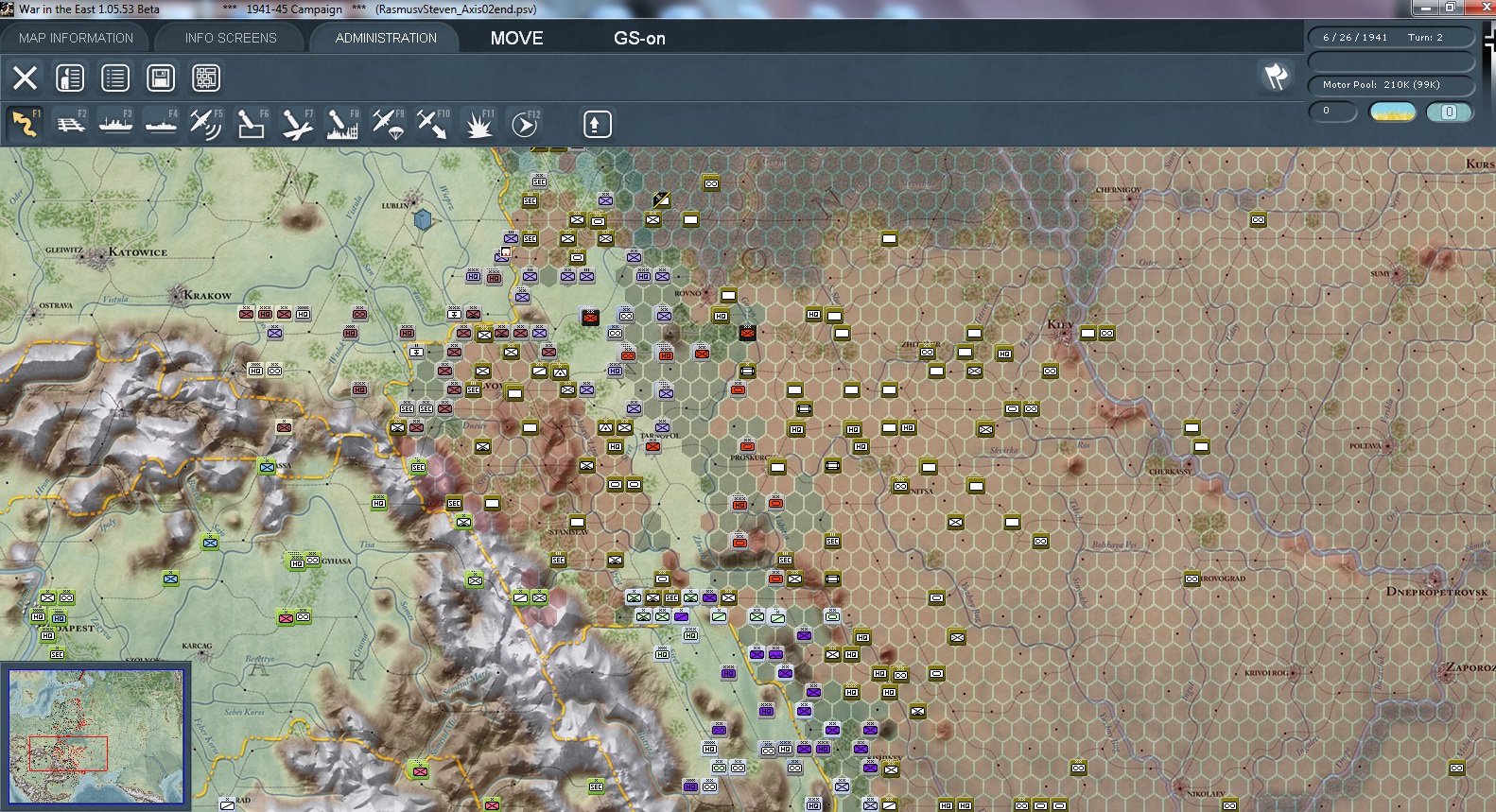Image resolution: width=1496 pixels, height=812 pixels.
Task: Click the F11 explosion icon
Action: click(478, 124)
